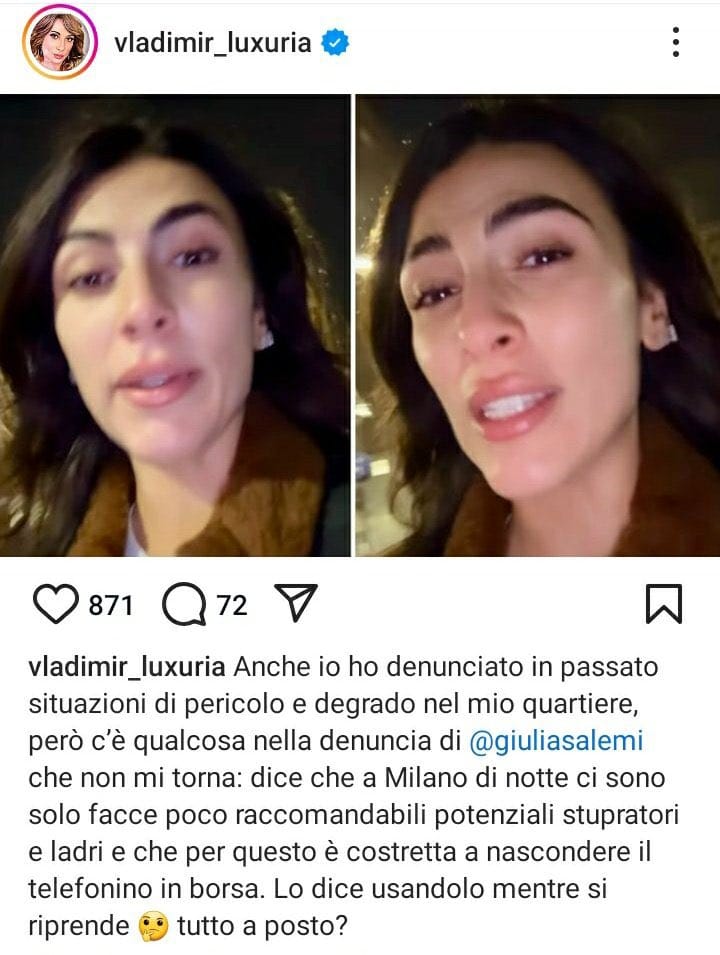Open the three-dot options menu
The width and height of the screenshot is (720, 955).
coord(676,42)
